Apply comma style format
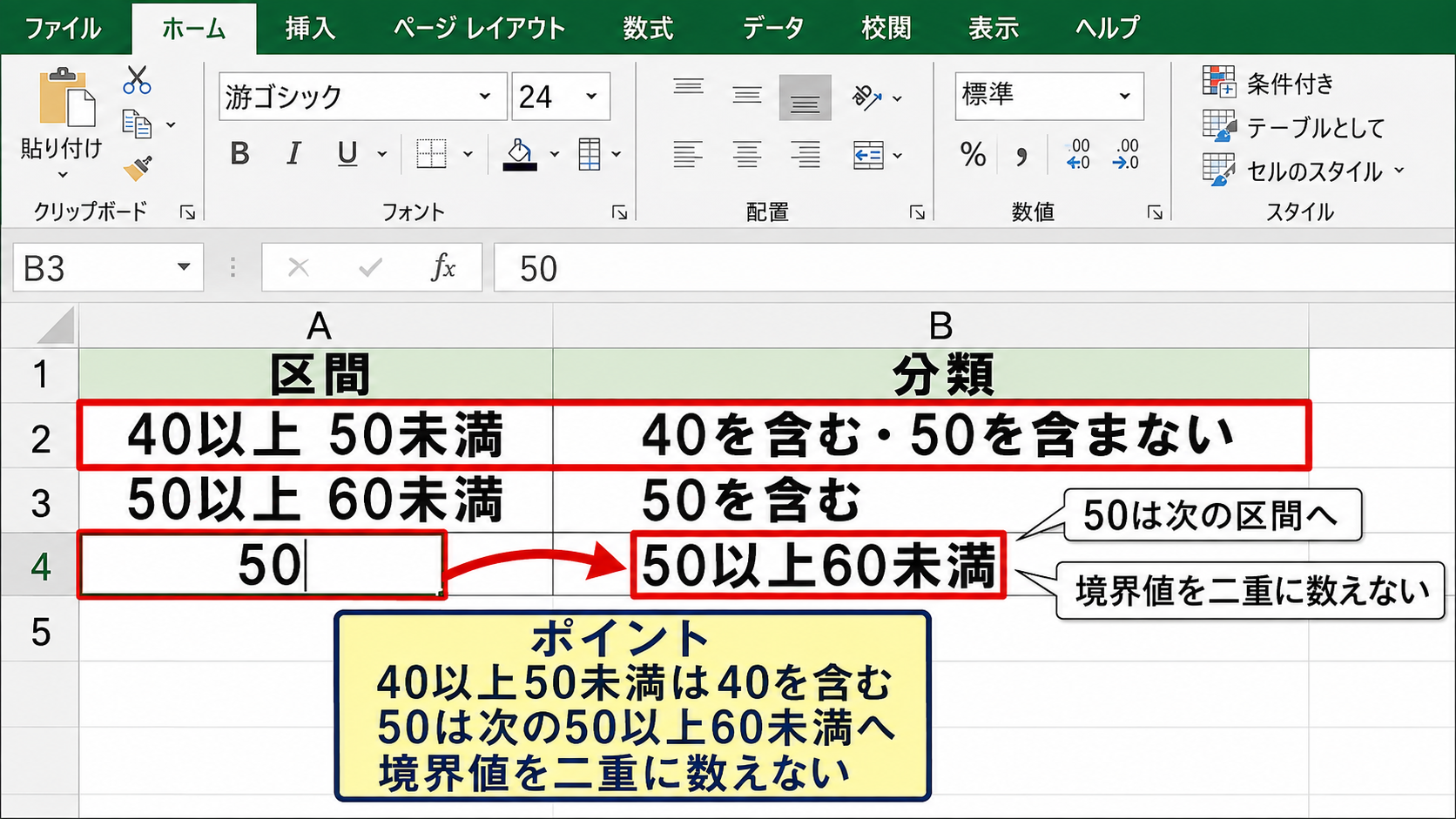The width and height of the screenshot is (1456, 819). 1021,156
